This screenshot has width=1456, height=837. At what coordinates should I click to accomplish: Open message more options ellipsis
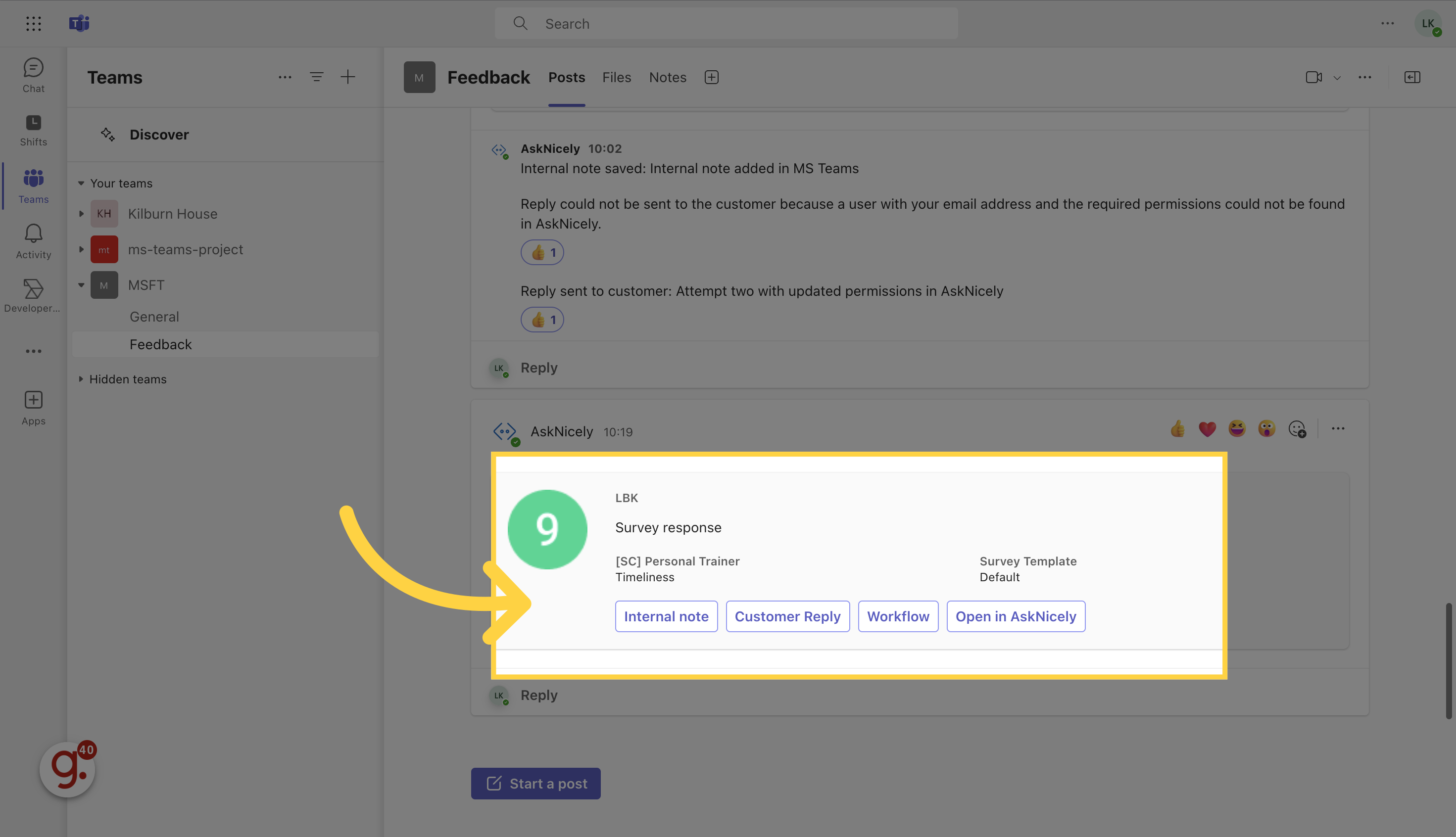[x=1338, y=429]
